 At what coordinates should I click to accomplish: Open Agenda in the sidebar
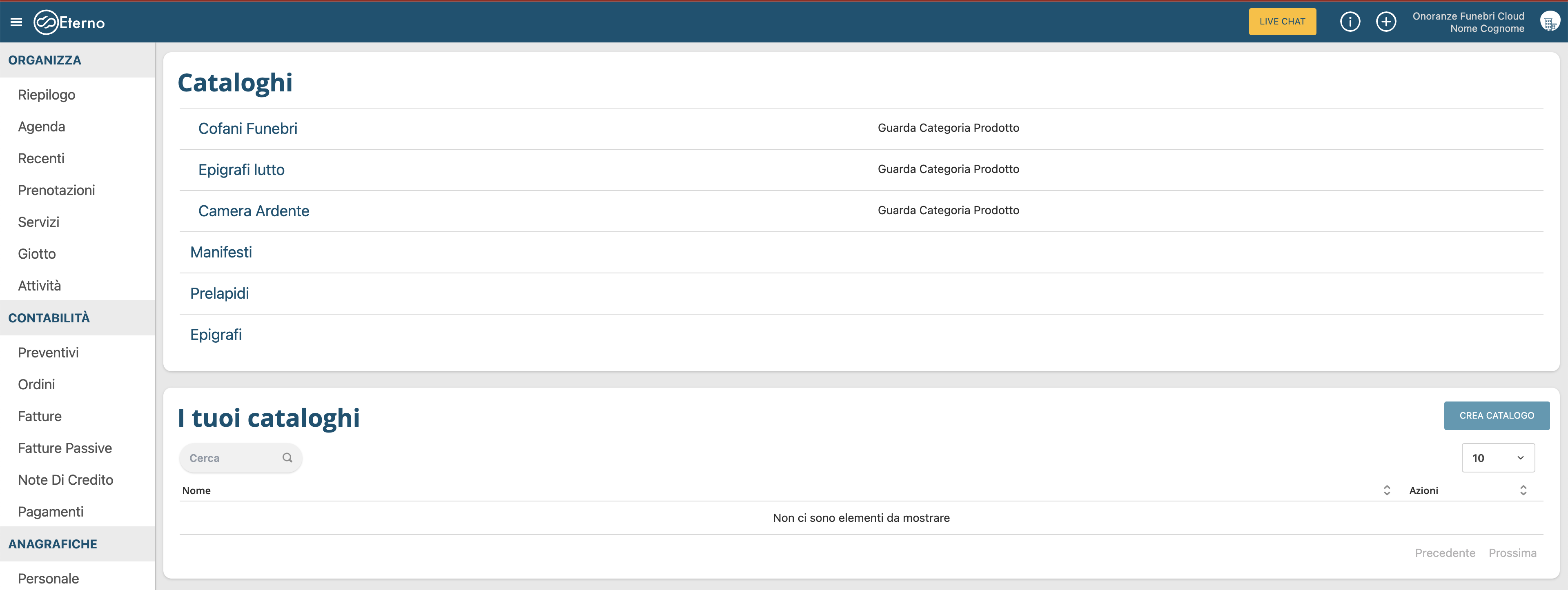(x=41, y=126)
